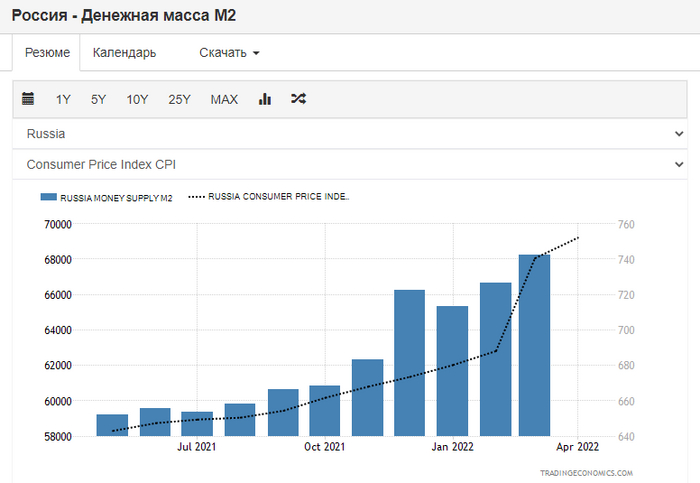Click the first, leftmost bar in chart
700x483 pixels.
[112, 424]
